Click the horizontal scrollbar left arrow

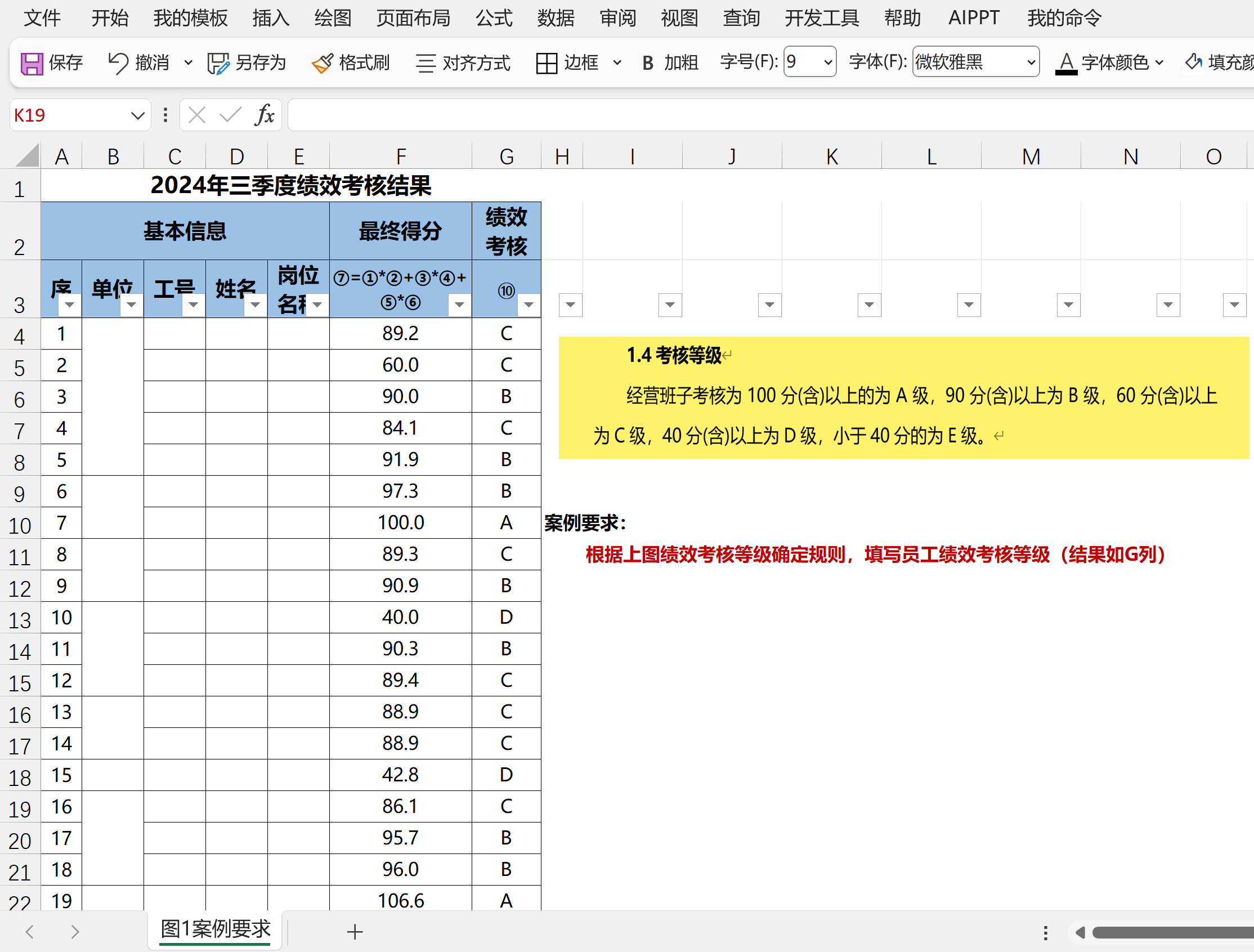(1080, 932)
